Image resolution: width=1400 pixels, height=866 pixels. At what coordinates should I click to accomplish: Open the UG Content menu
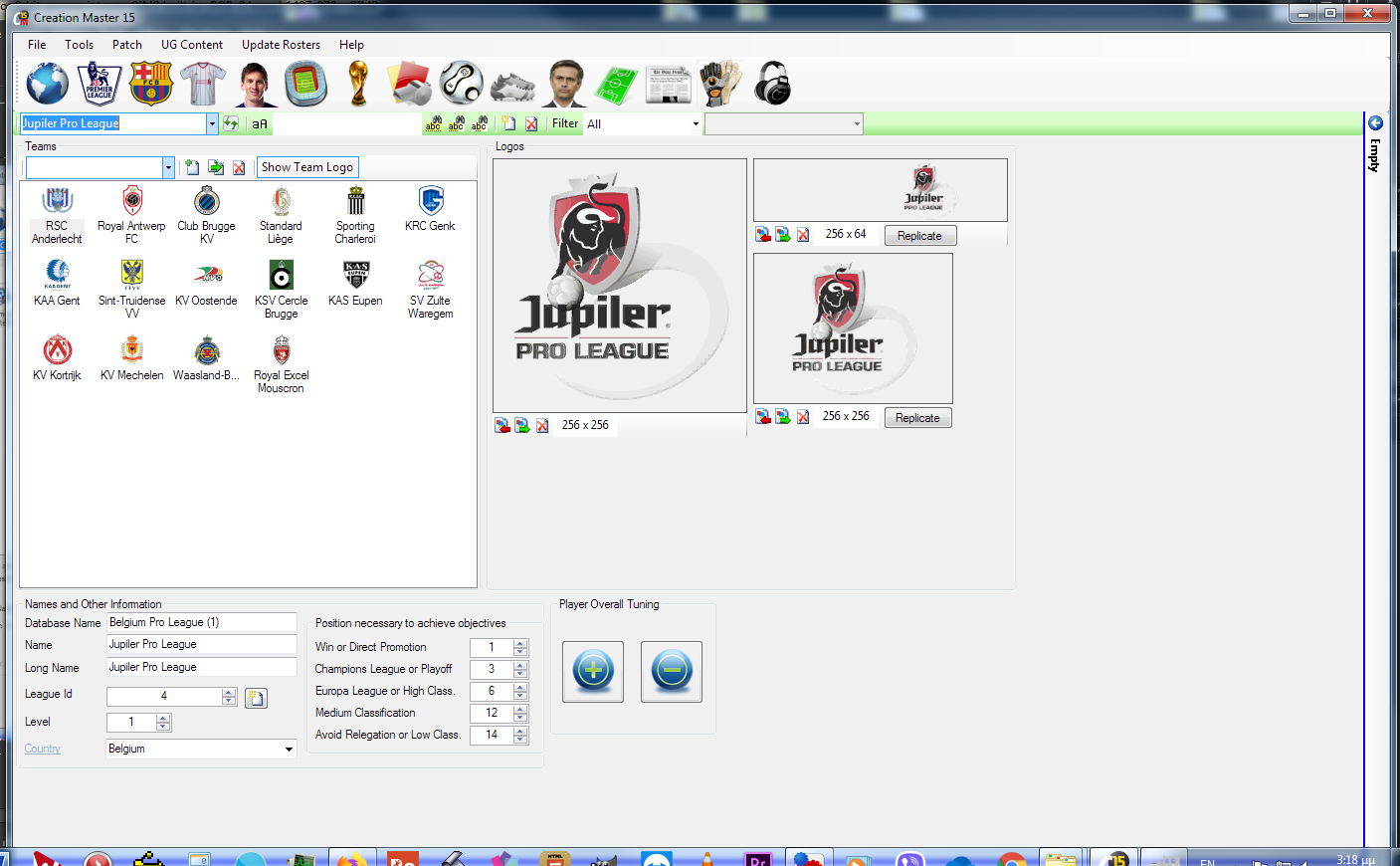(x=192, y=45)
